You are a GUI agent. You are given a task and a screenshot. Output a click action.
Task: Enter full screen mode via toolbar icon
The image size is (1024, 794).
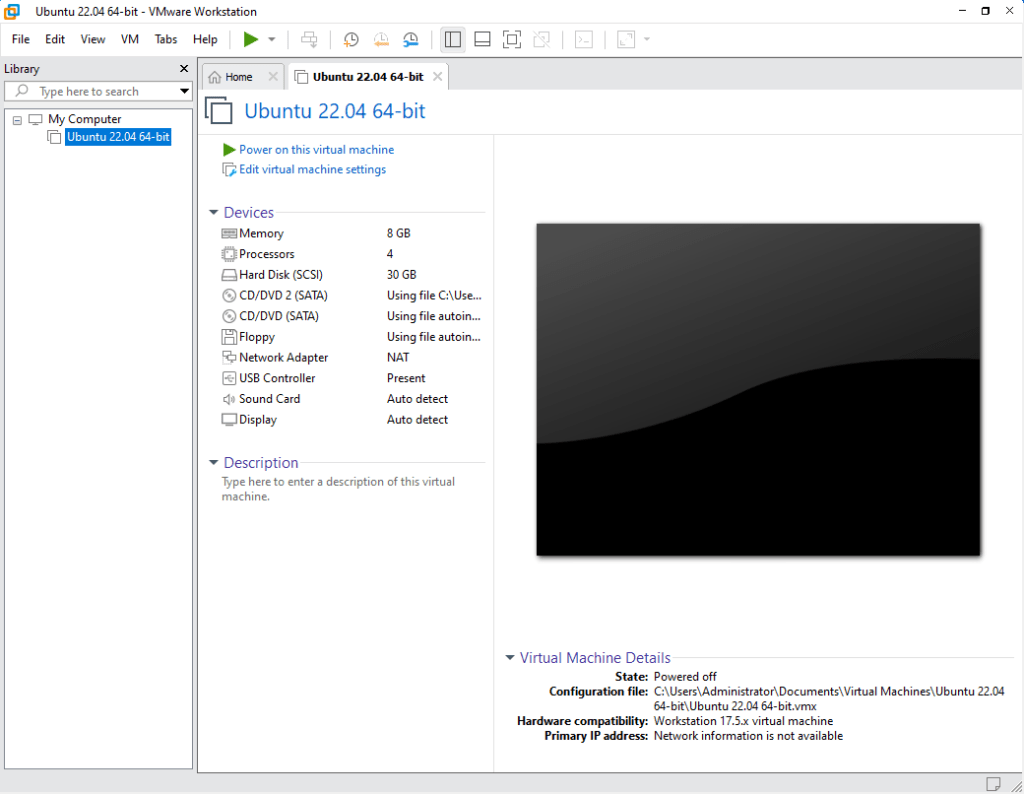click(512, 39)
